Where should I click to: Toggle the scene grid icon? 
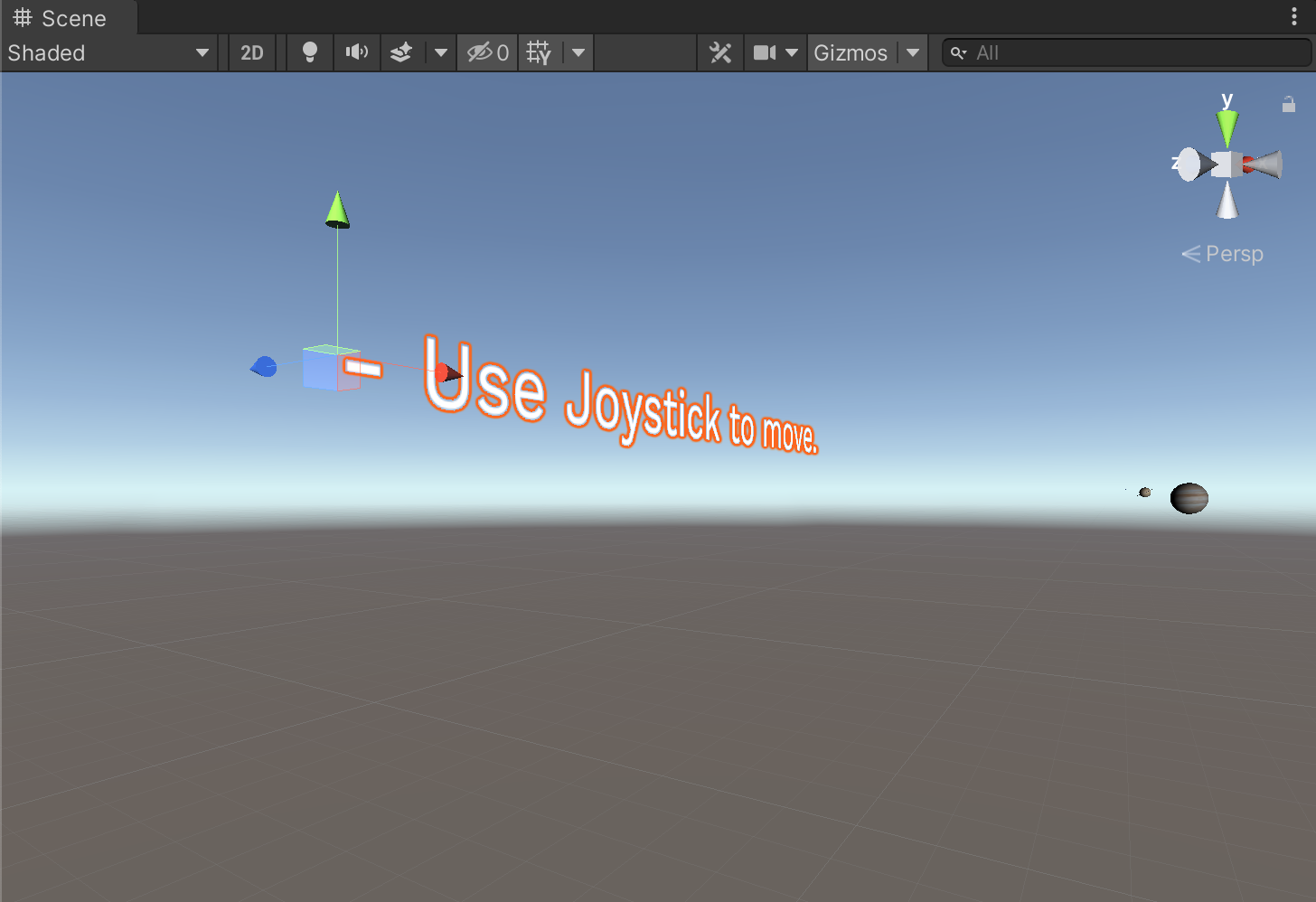tap(539, 52)
